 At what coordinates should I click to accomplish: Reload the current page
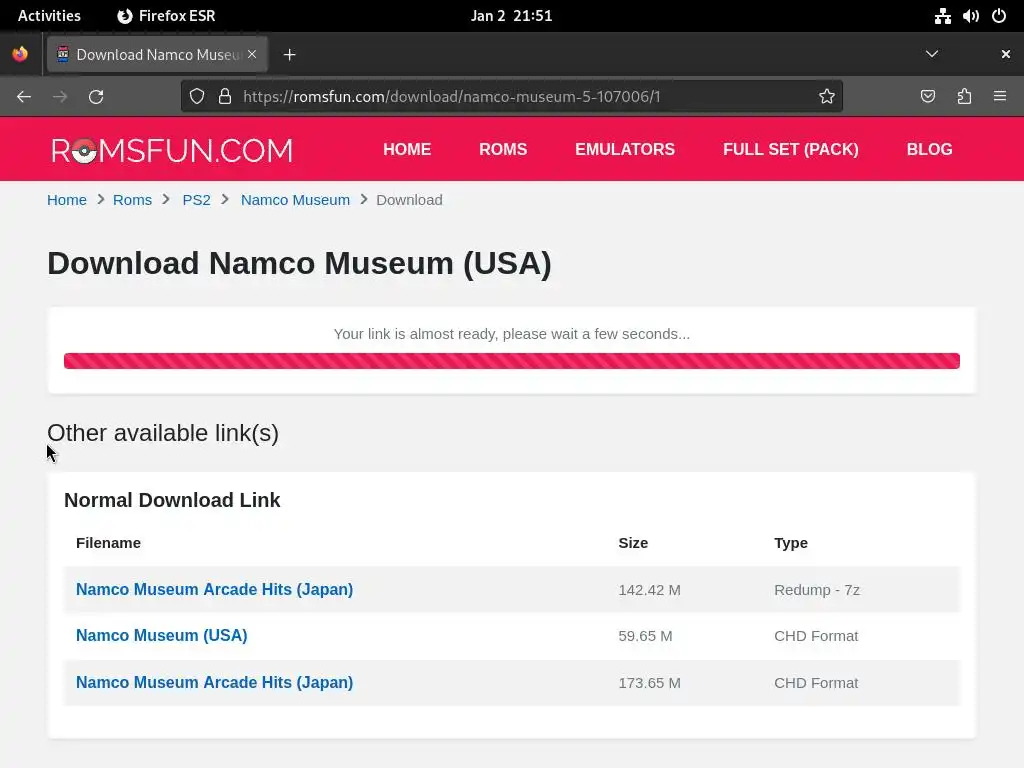tap(96, 96)
